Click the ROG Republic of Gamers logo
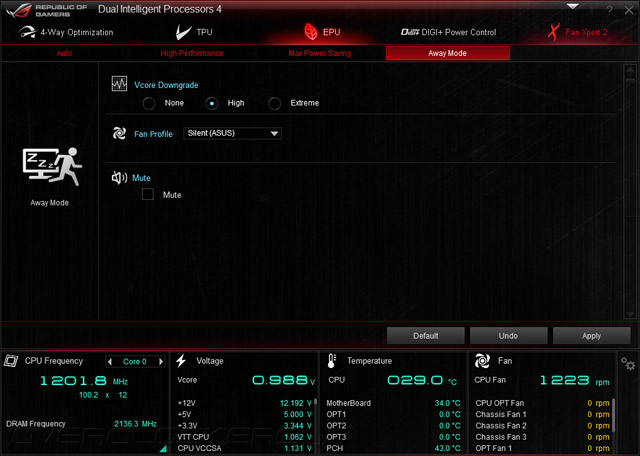This screenshot has height=456, width=640. [x=47, y=11]
